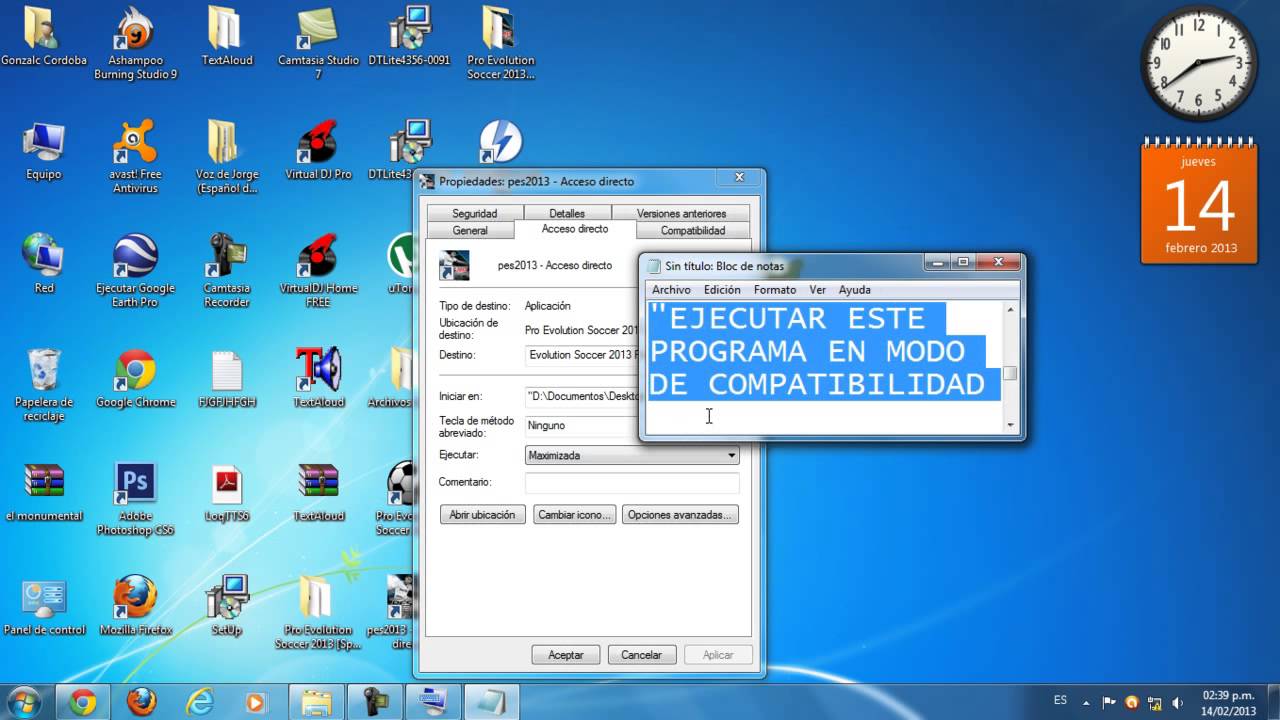
Task: Click Cancelar in the properties dialog
Action: coord(641,655)
